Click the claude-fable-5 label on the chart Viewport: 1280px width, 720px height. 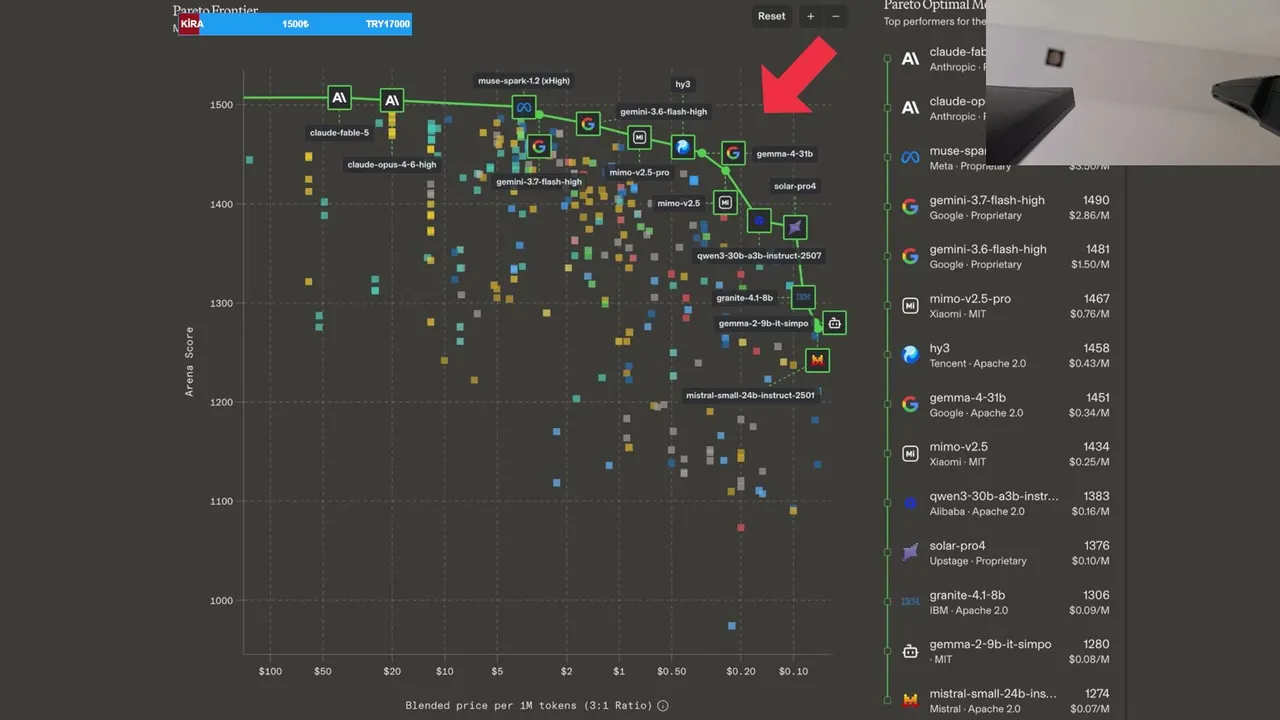tap(339, 132)
